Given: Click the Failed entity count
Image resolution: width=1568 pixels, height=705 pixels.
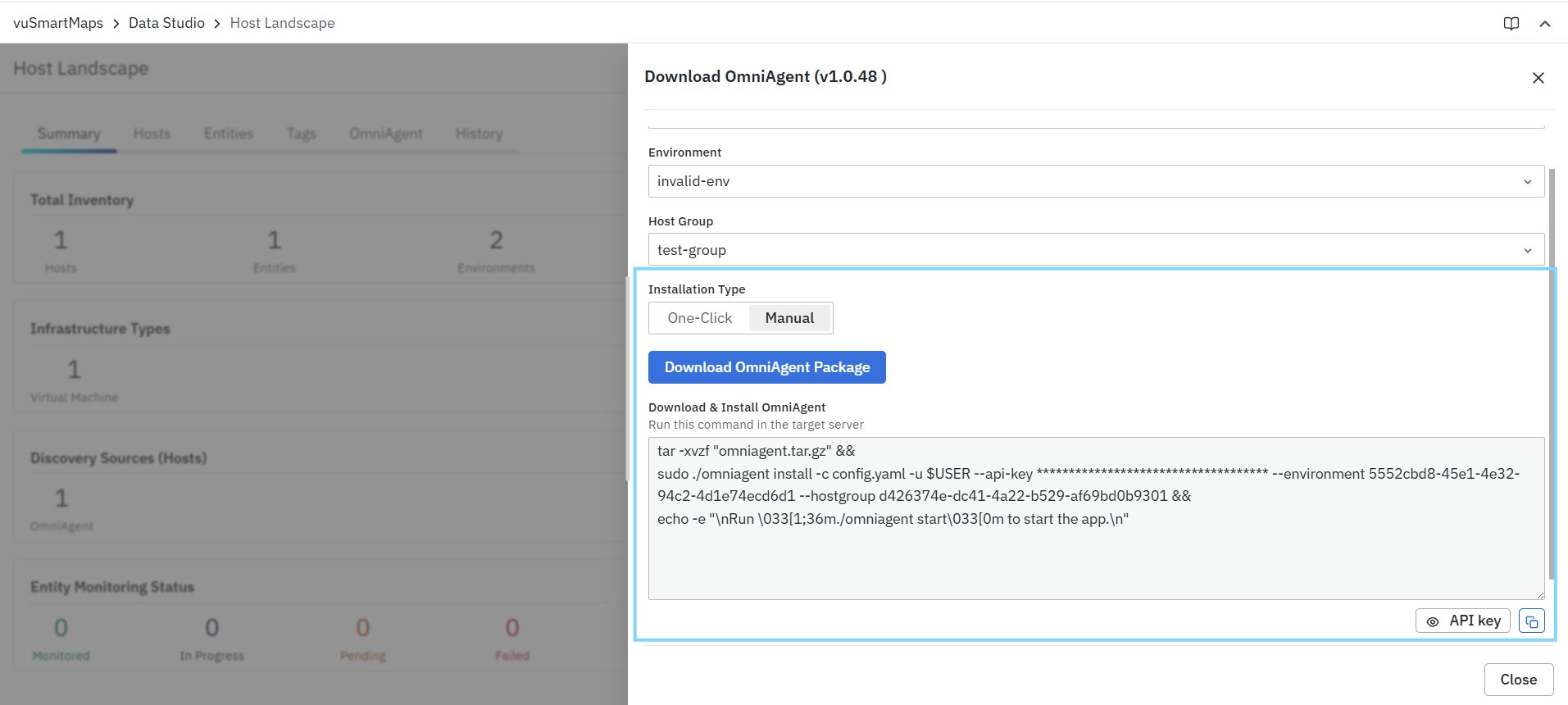Looking at the screenshot, I should [512, 628].
